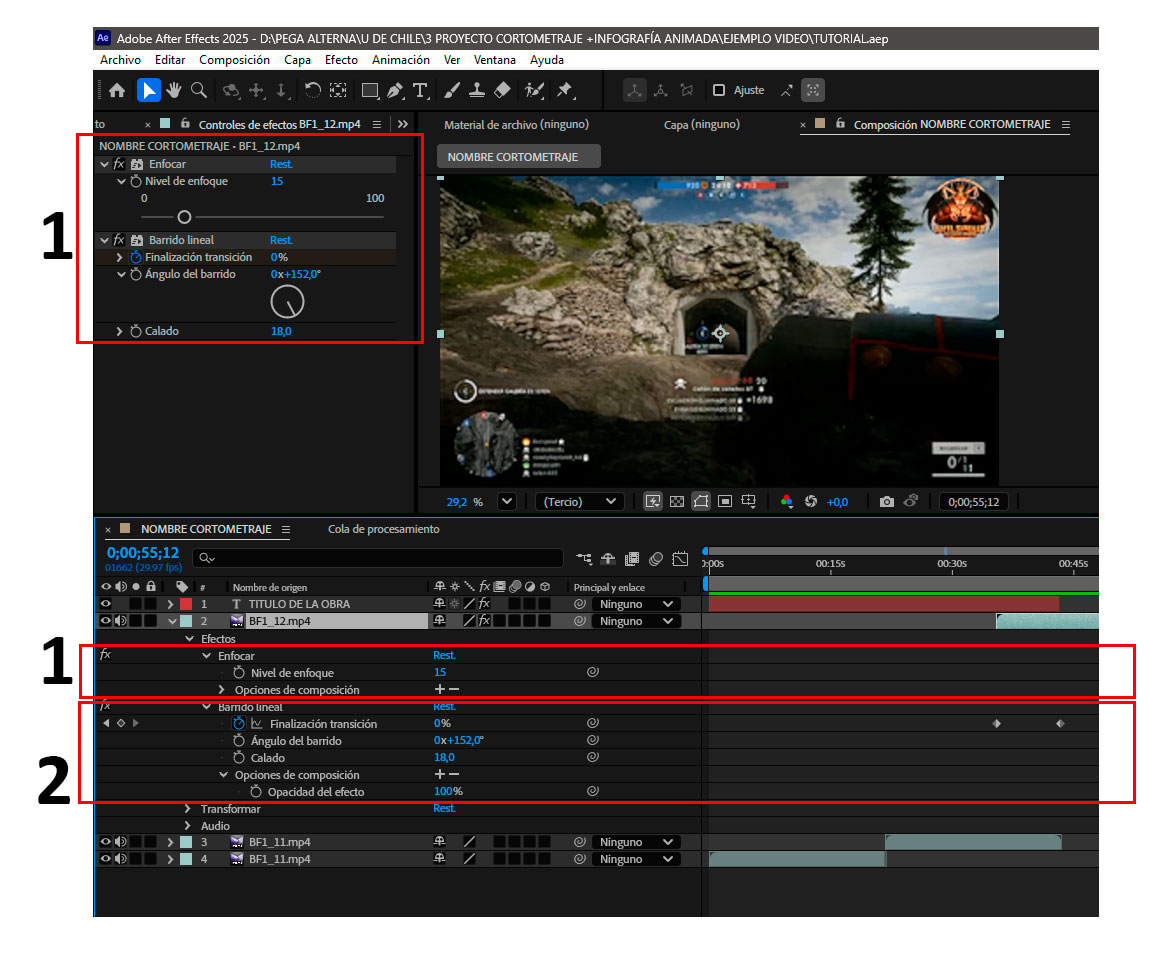The height and width of the screenshot is (959, 1150).
Task: Select the Rotation tool
Action: [312, 90]
